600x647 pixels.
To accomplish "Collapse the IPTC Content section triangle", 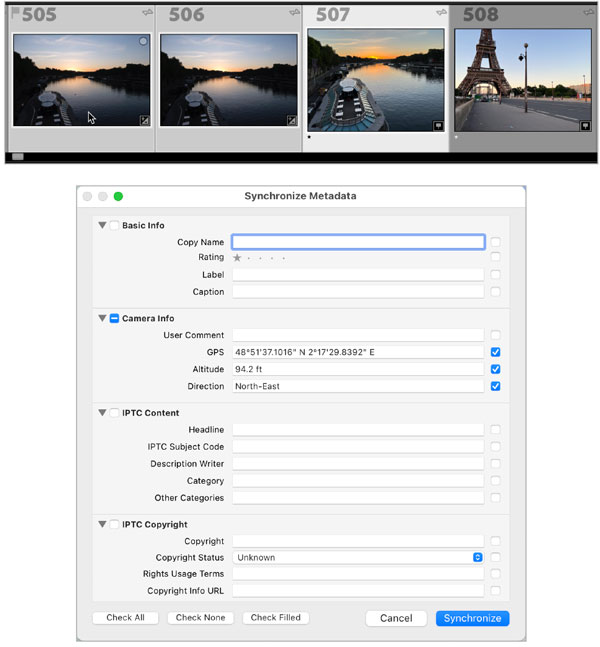I will [x=102, y=413].
